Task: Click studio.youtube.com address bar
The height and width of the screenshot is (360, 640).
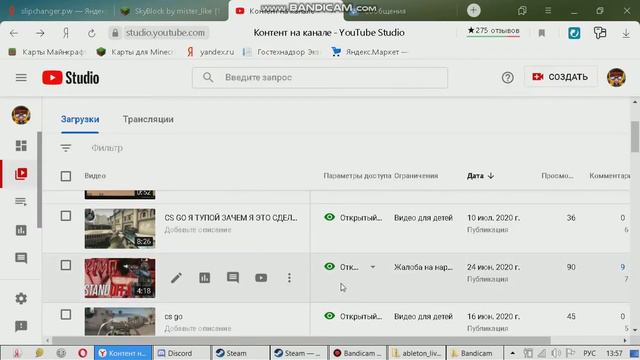Action: pos(159,33)
